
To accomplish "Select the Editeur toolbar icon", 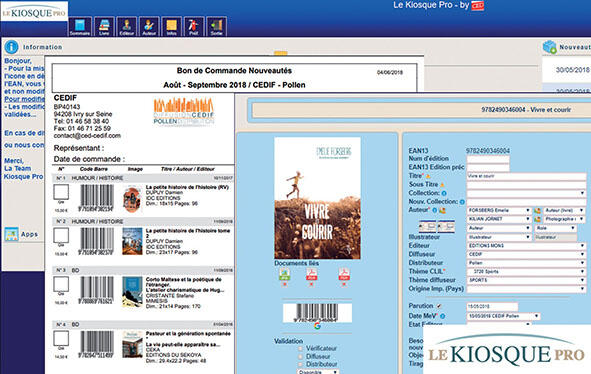I will pyautogui.click(x=126, y=27).
